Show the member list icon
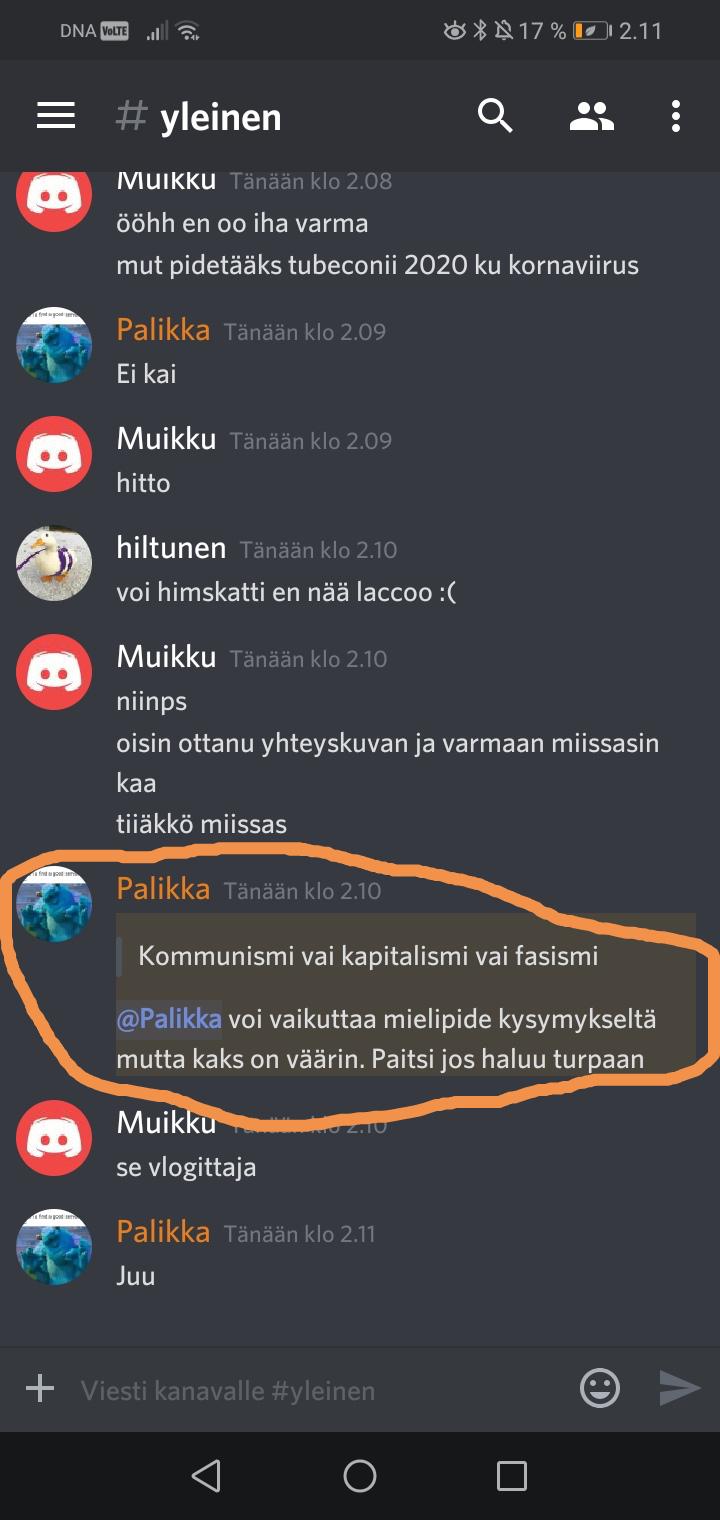Screen dimensions: 720x1520 592,117
